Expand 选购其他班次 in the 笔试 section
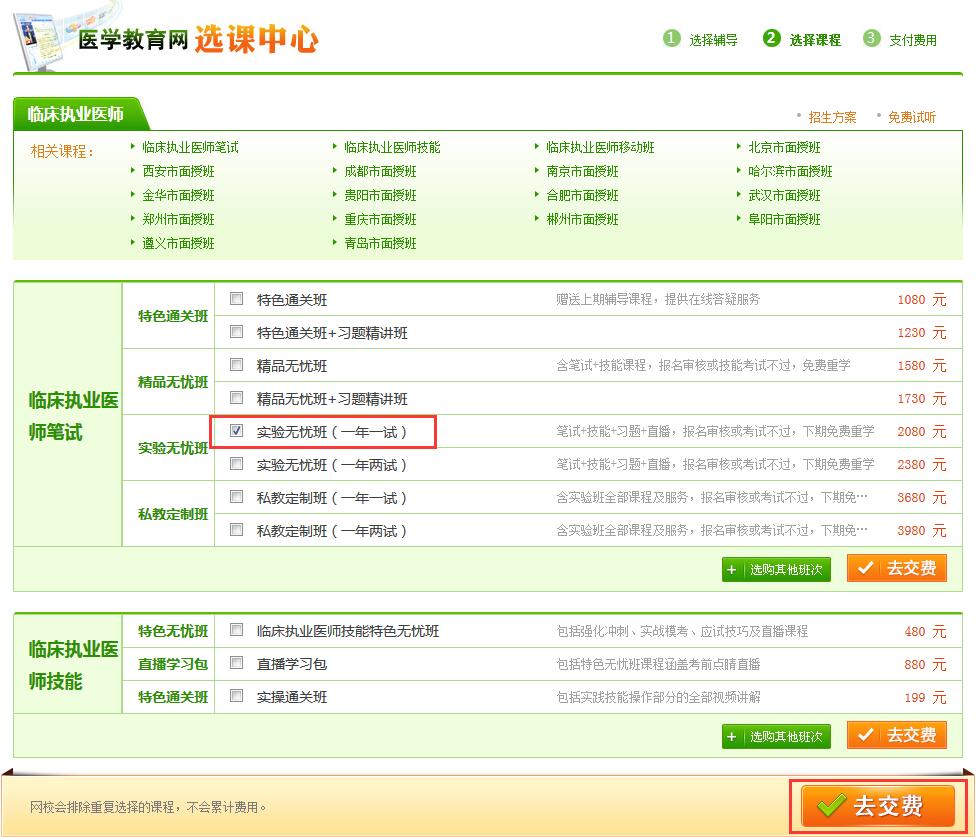Viewport: 979px width, 837px height. click(776, 569)
